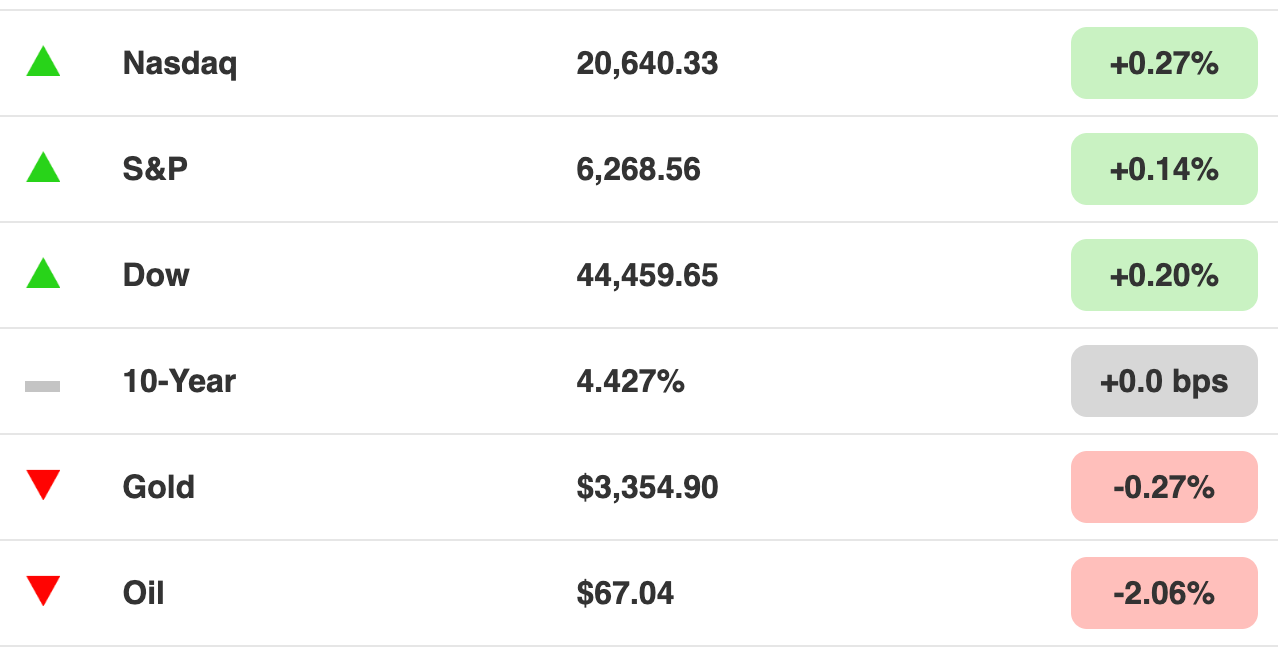Select the Oil price $67.04

625,593
